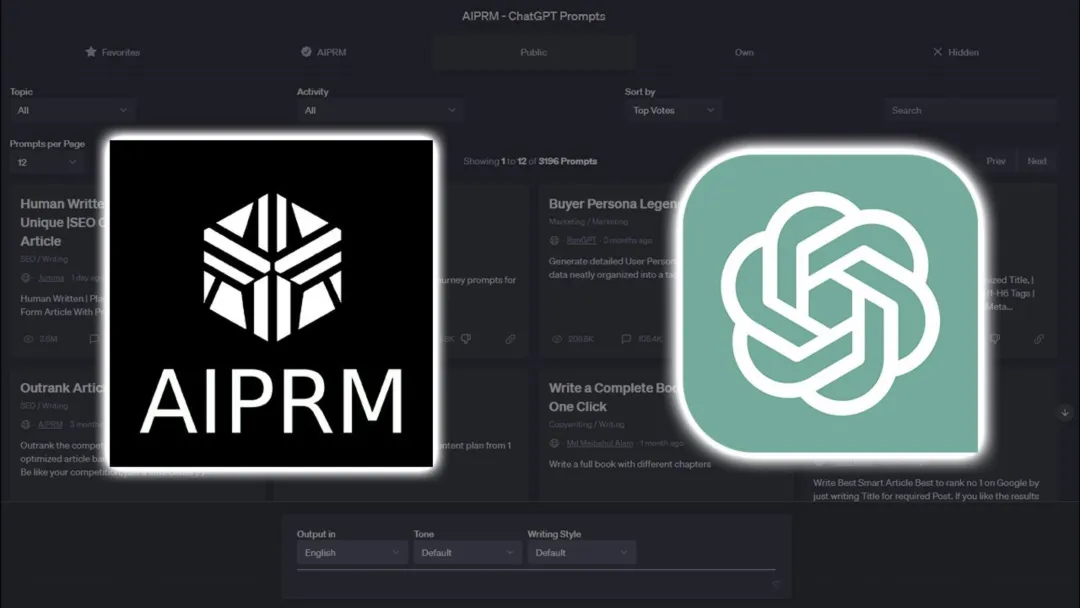The height and width of the screenshot is (608, 1080).
Task: Select the Public prompts tab
Action: point(534,52)
